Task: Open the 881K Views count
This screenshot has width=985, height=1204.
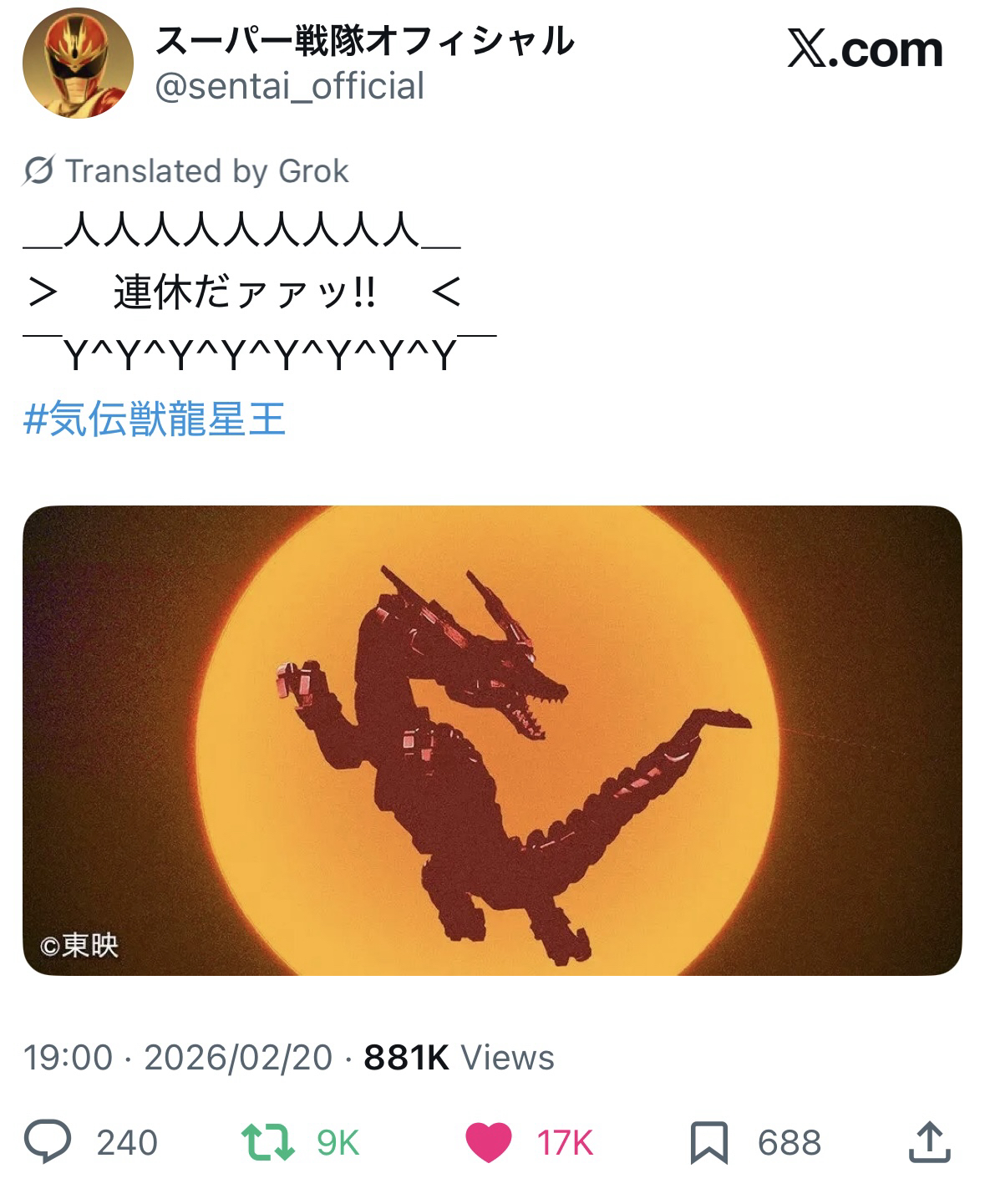Action: [x=459, y=1057]
